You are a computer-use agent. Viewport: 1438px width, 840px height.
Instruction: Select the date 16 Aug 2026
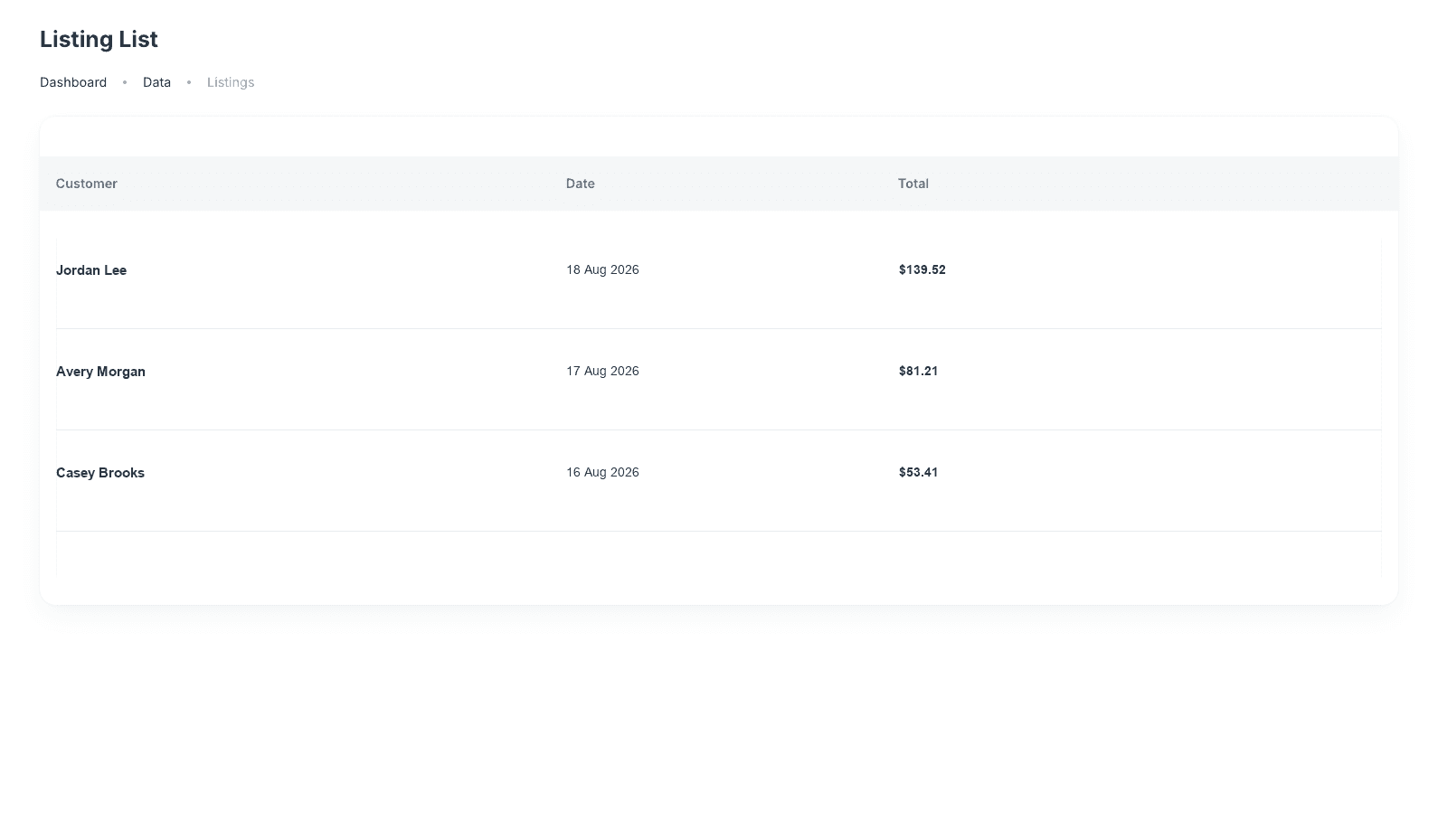click(x=602, y=472)
